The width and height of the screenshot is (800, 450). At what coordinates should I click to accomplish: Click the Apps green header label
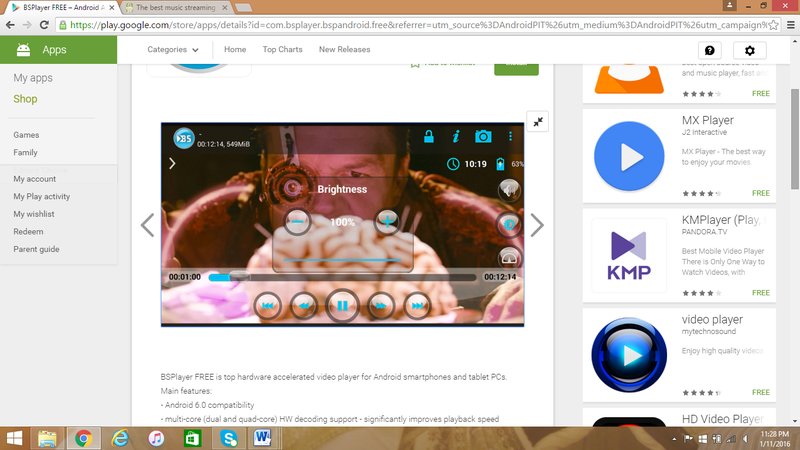[x=54, y=49]
